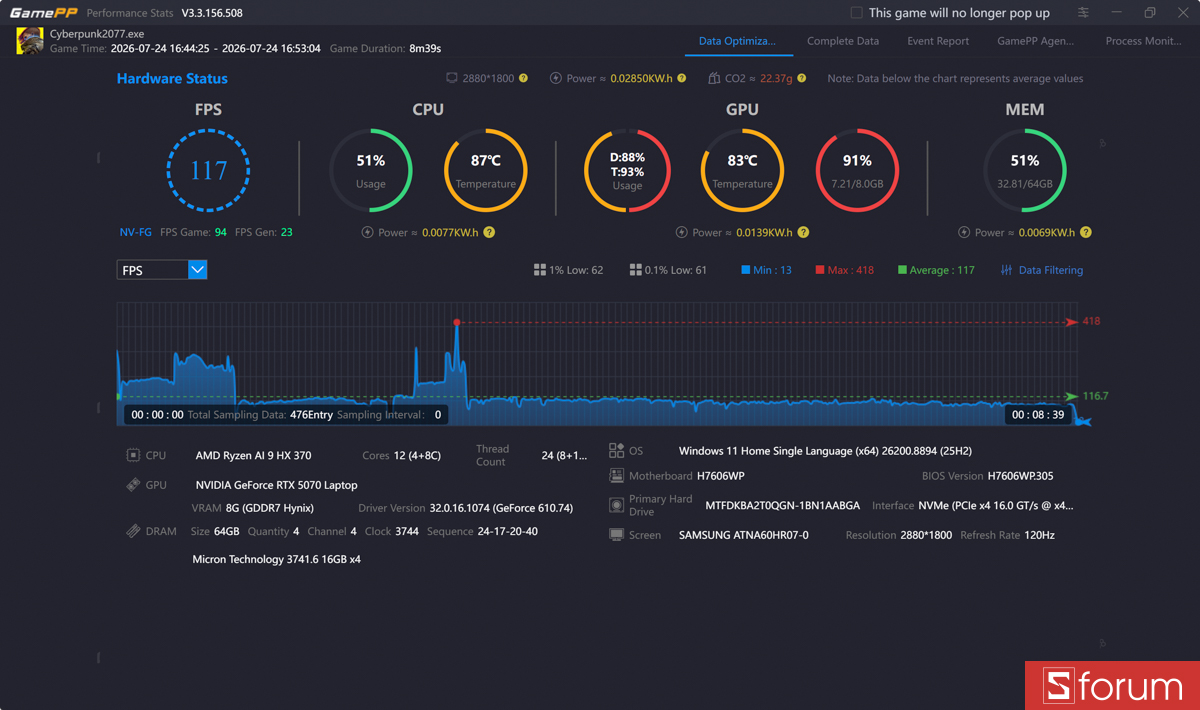Open the Complete Data tab
Image resolution: width=1200 pixels, height=710 pixels.
tap(843, 41)
